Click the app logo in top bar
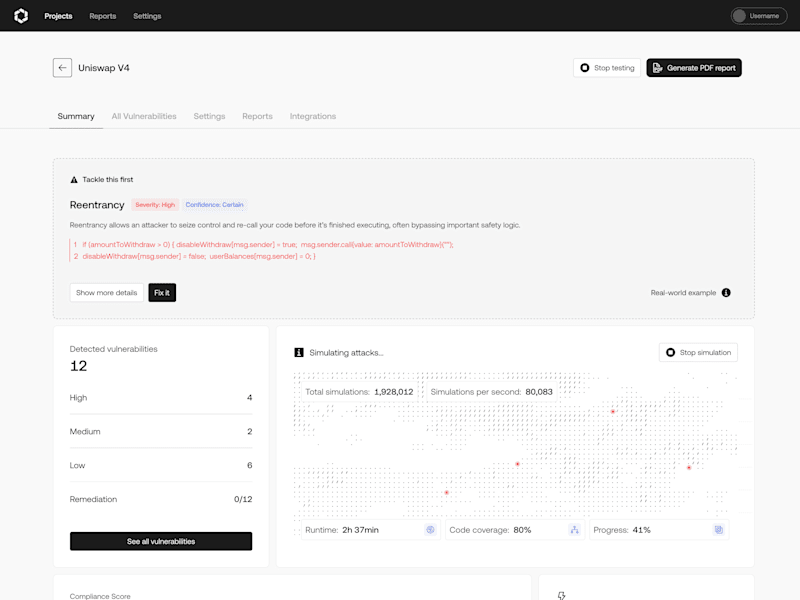800x600 pixels. pyautogui.click(x=21, y=16)
